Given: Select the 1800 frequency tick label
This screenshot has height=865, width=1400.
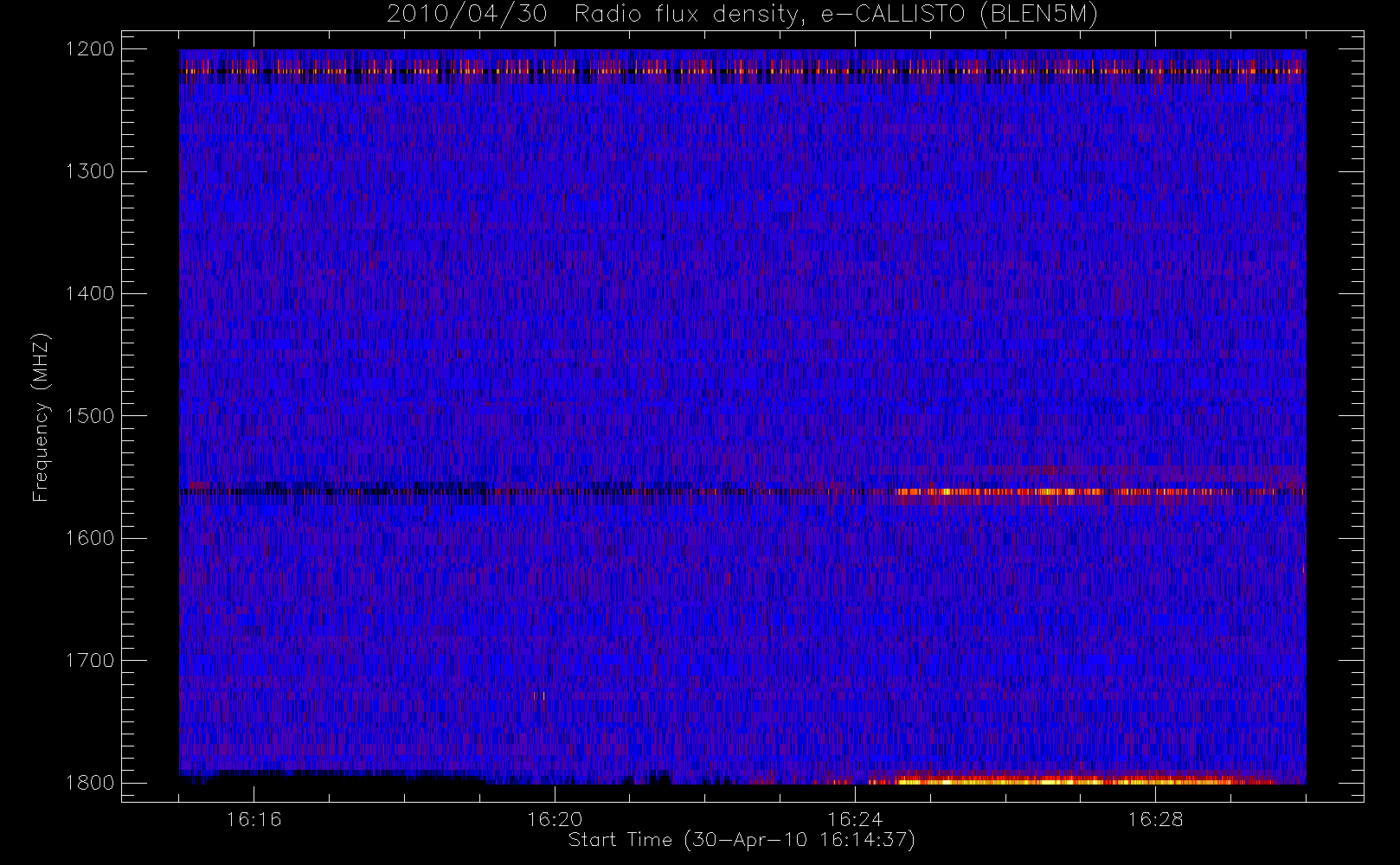Looking at the screenshot, I should pos(90,783).
